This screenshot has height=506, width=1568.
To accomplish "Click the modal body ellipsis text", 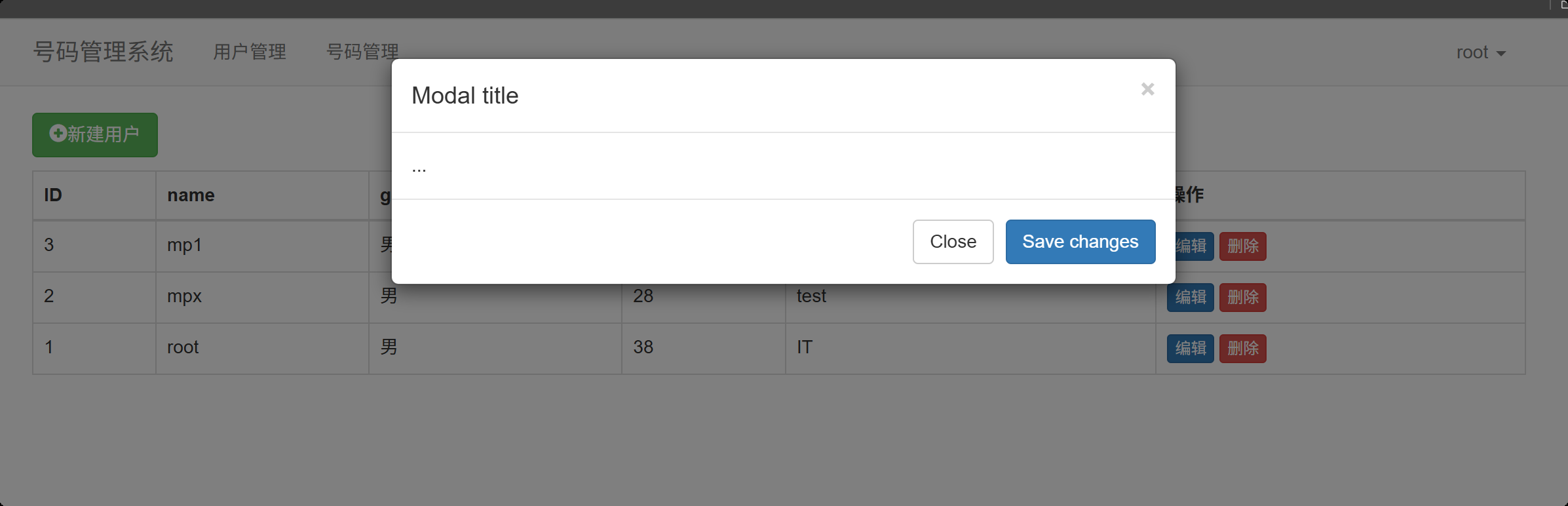I will [x=419, y=168].
